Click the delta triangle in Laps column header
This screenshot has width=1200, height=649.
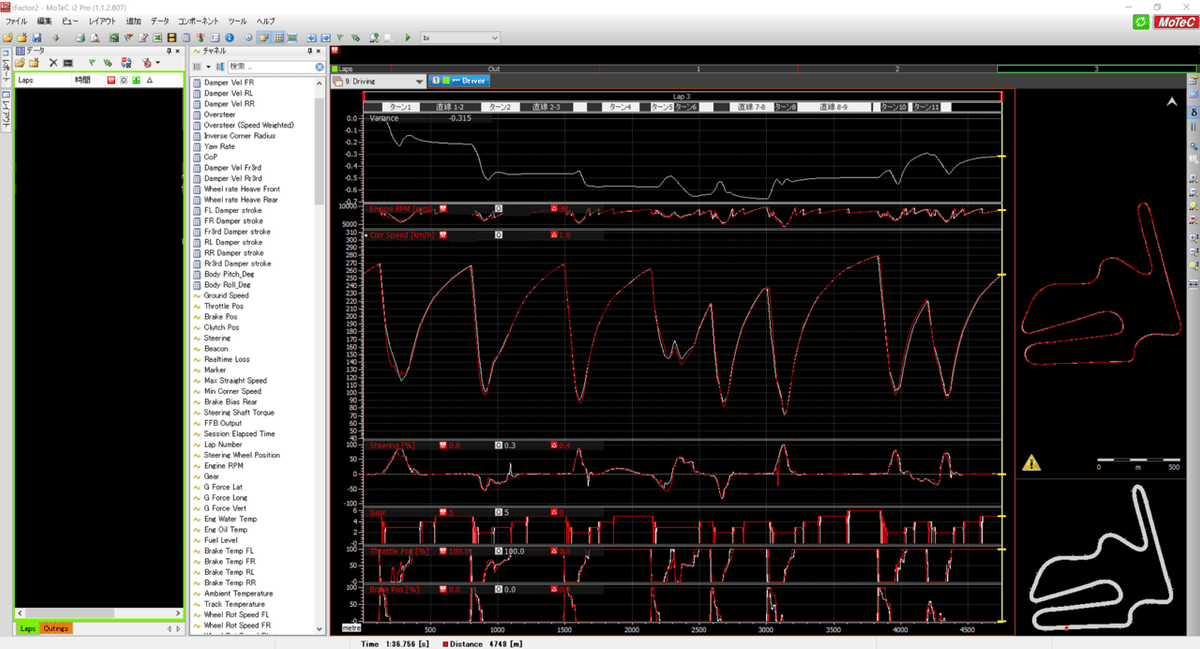pyautogui.click(x=150, y=80)
